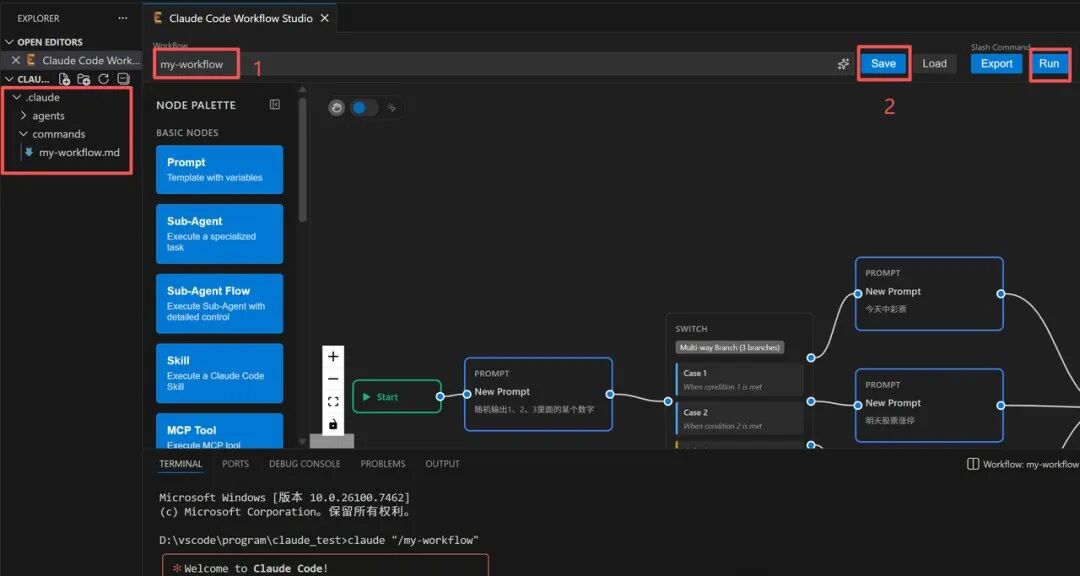Select the Start node
The height and width of the screenshot is (576, 1080).
(397, 397)
